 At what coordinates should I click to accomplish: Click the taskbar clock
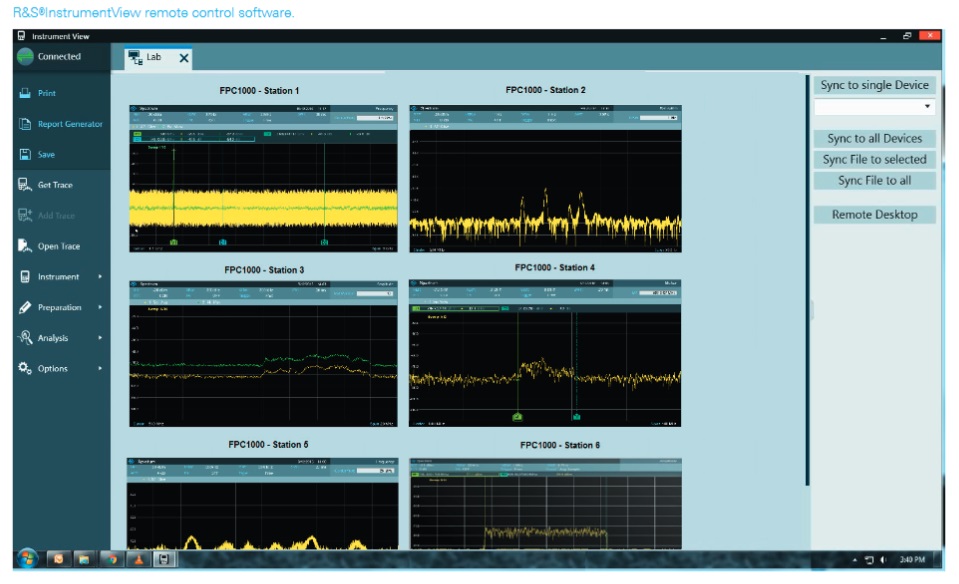click(912, 560)
